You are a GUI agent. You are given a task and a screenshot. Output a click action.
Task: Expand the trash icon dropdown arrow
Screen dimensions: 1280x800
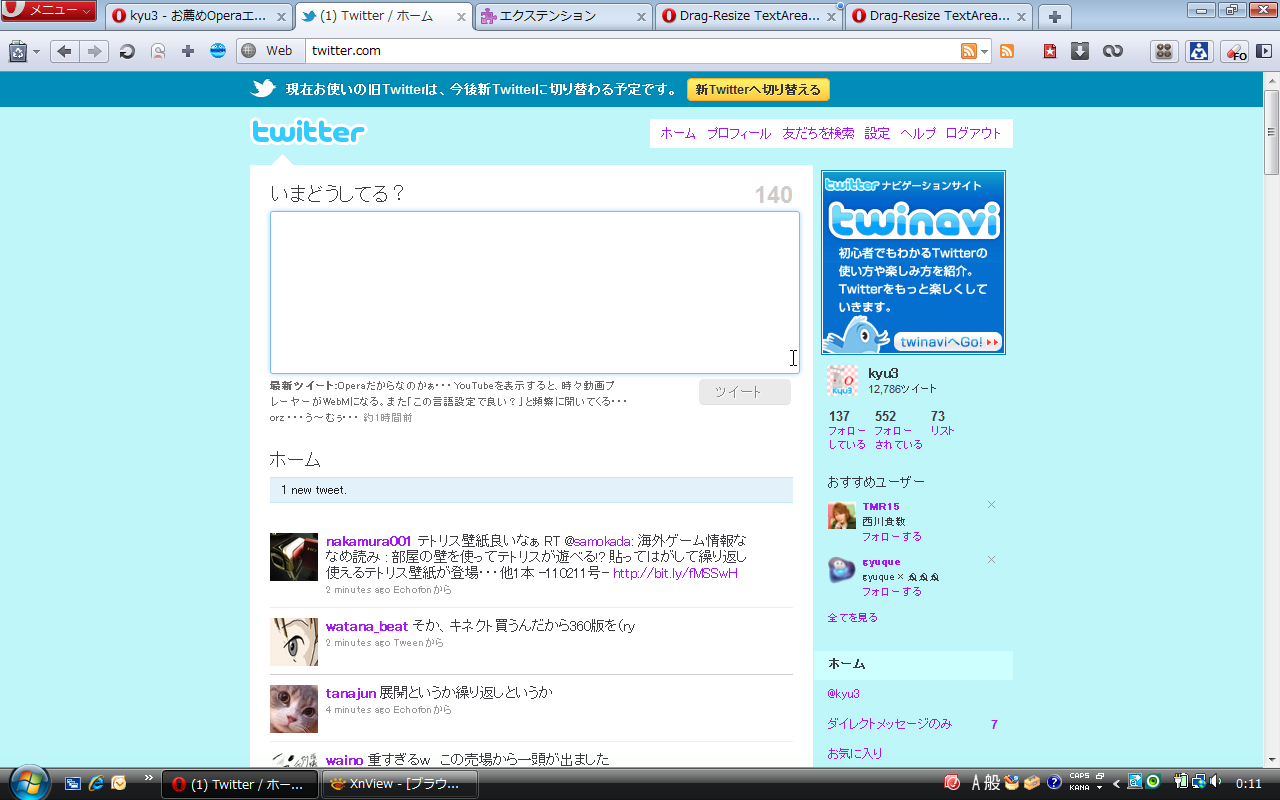click(36, 51)
